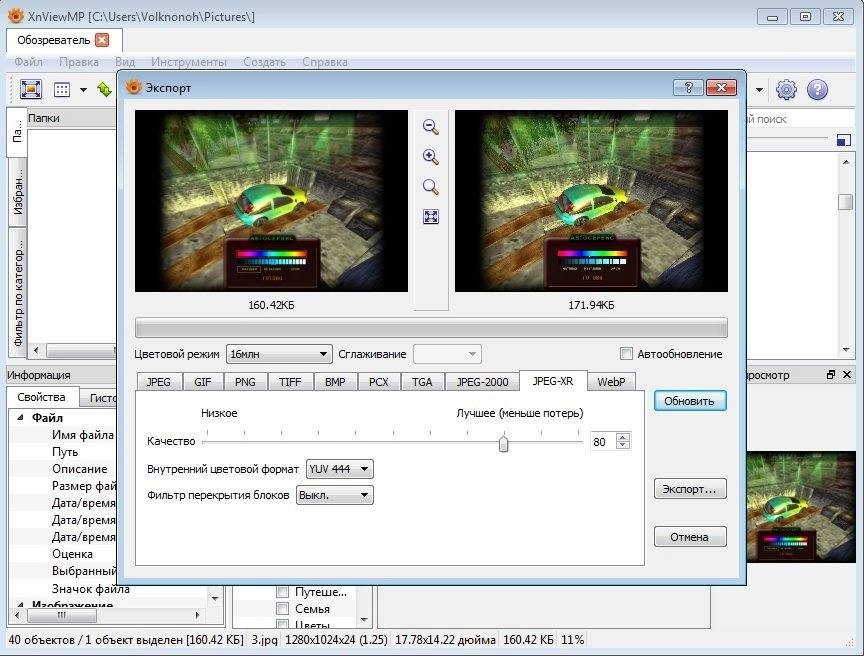864x656 pixels.
Task: Switch to the TGA tab
Action: (422, 382)
